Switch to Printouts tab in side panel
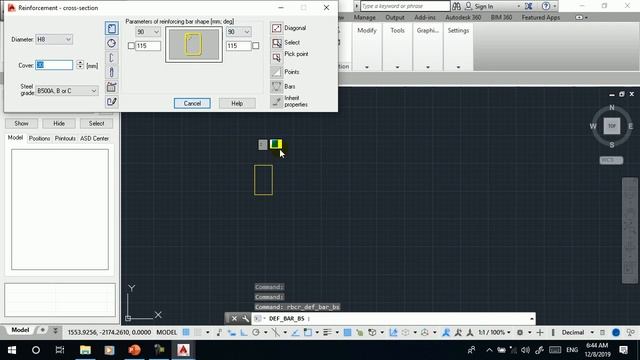Viewport: 640px width, 360px height. click(x=65, y=139)
